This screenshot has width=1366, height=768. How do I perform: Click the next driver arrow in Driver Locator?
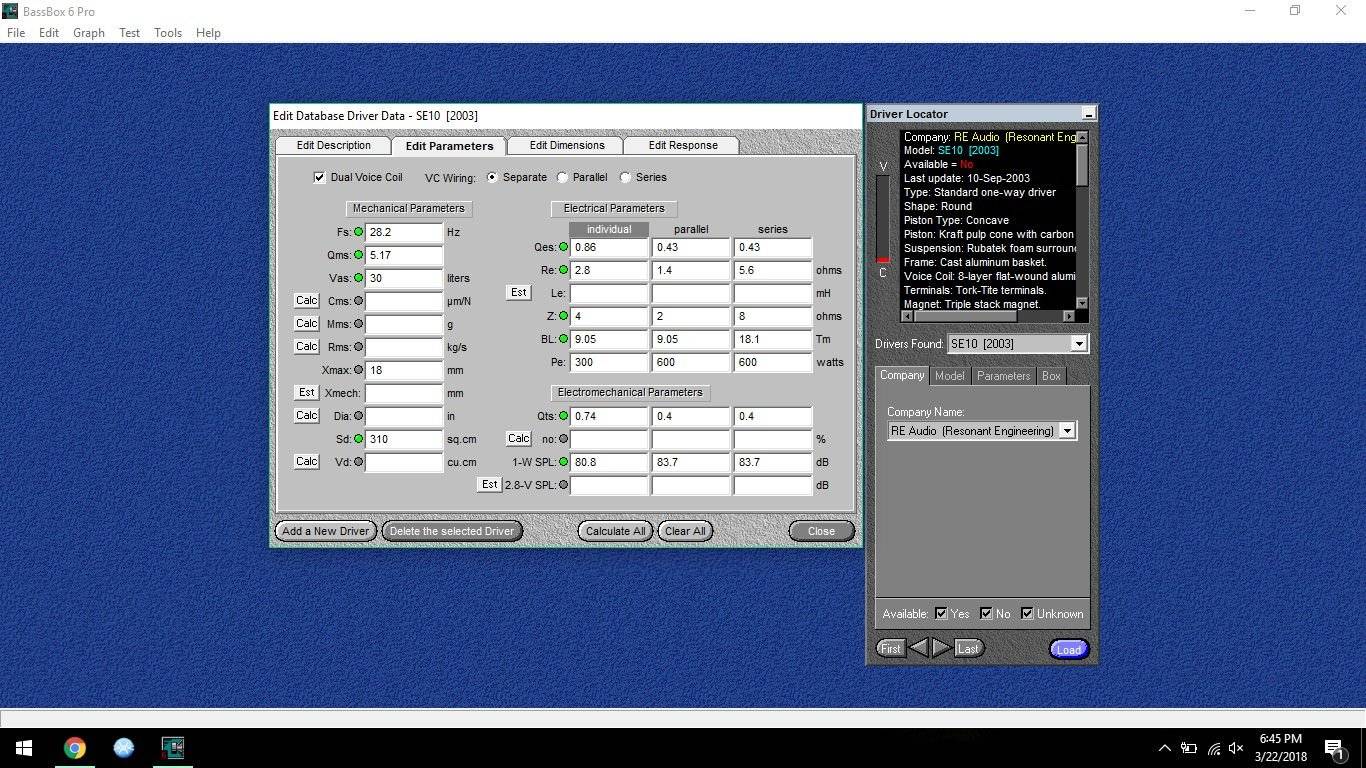point(941,648)
